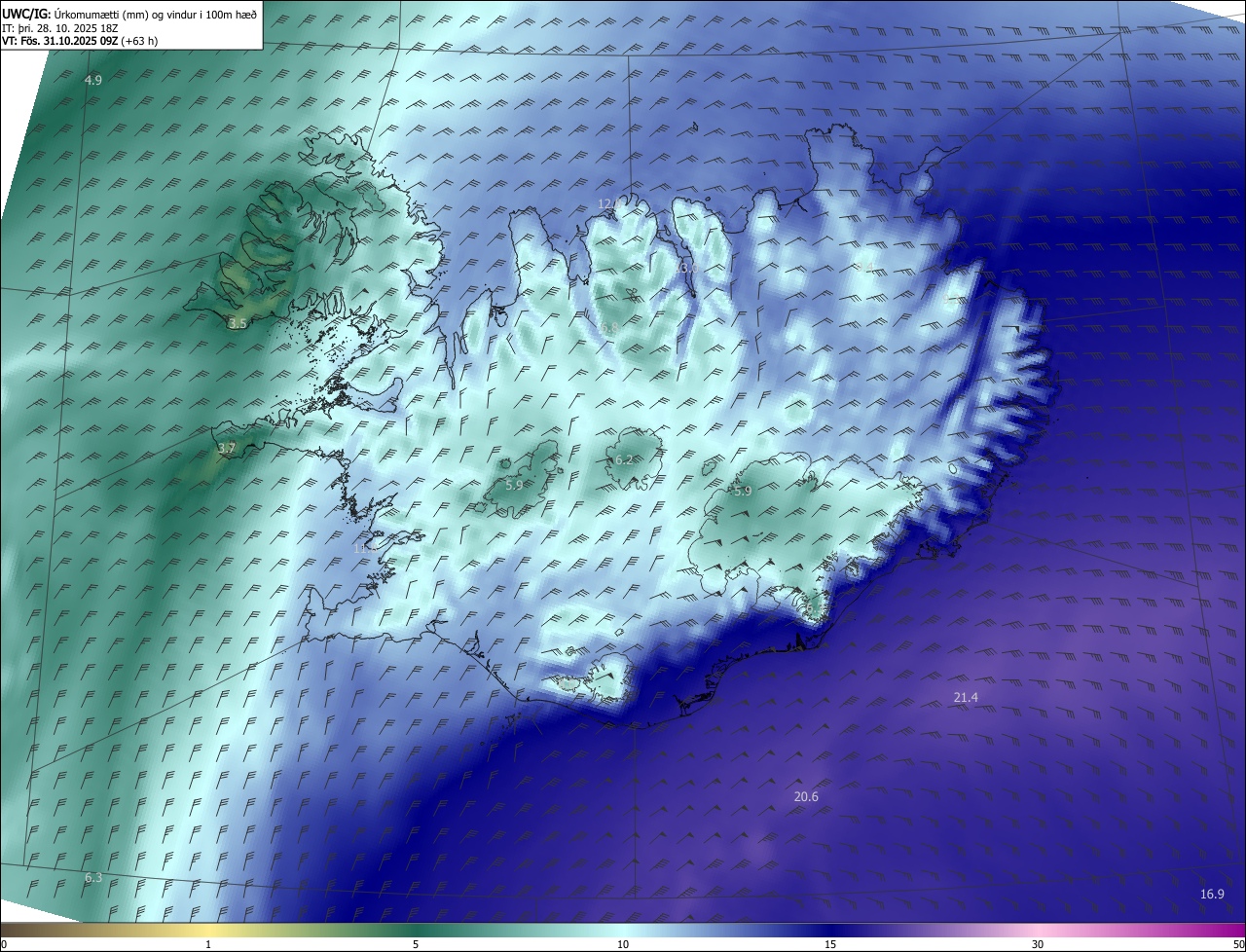Click the color scale tick labeled 15
Viewport: 1246px width, 952px height.
click(x=830, y=944)
